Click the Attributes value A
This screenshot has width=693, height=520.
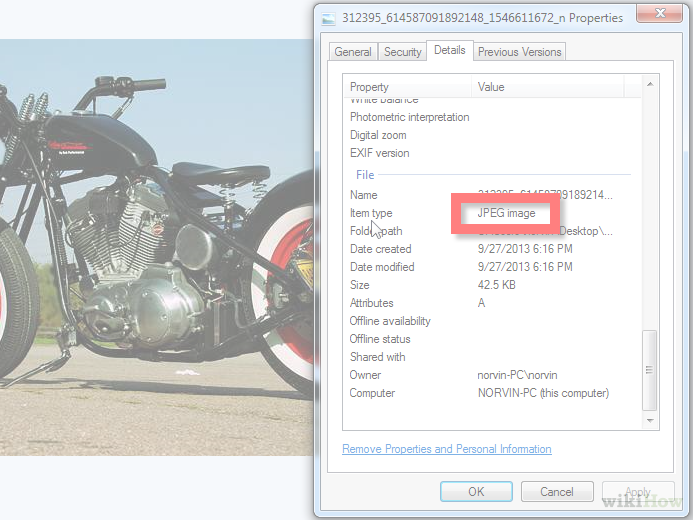pyautogui.click(x=481, y=303)
